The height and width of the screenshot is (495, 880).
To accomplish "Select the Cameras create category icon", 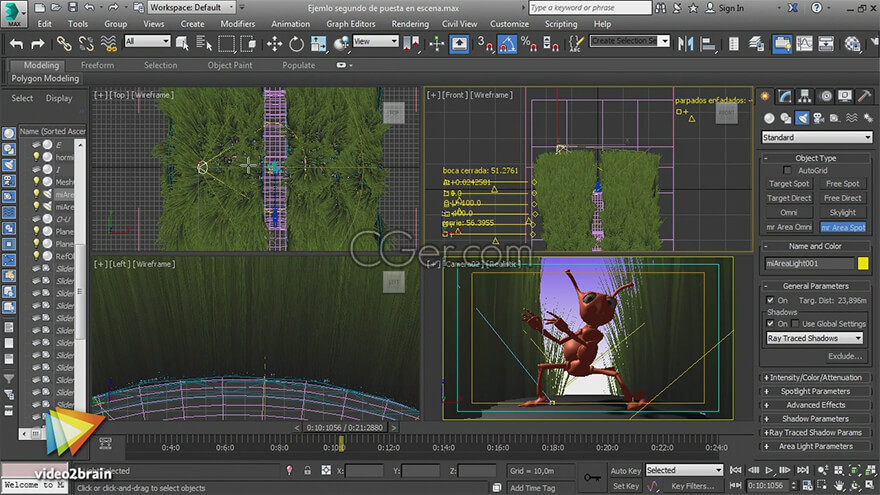I will point(819,118).
